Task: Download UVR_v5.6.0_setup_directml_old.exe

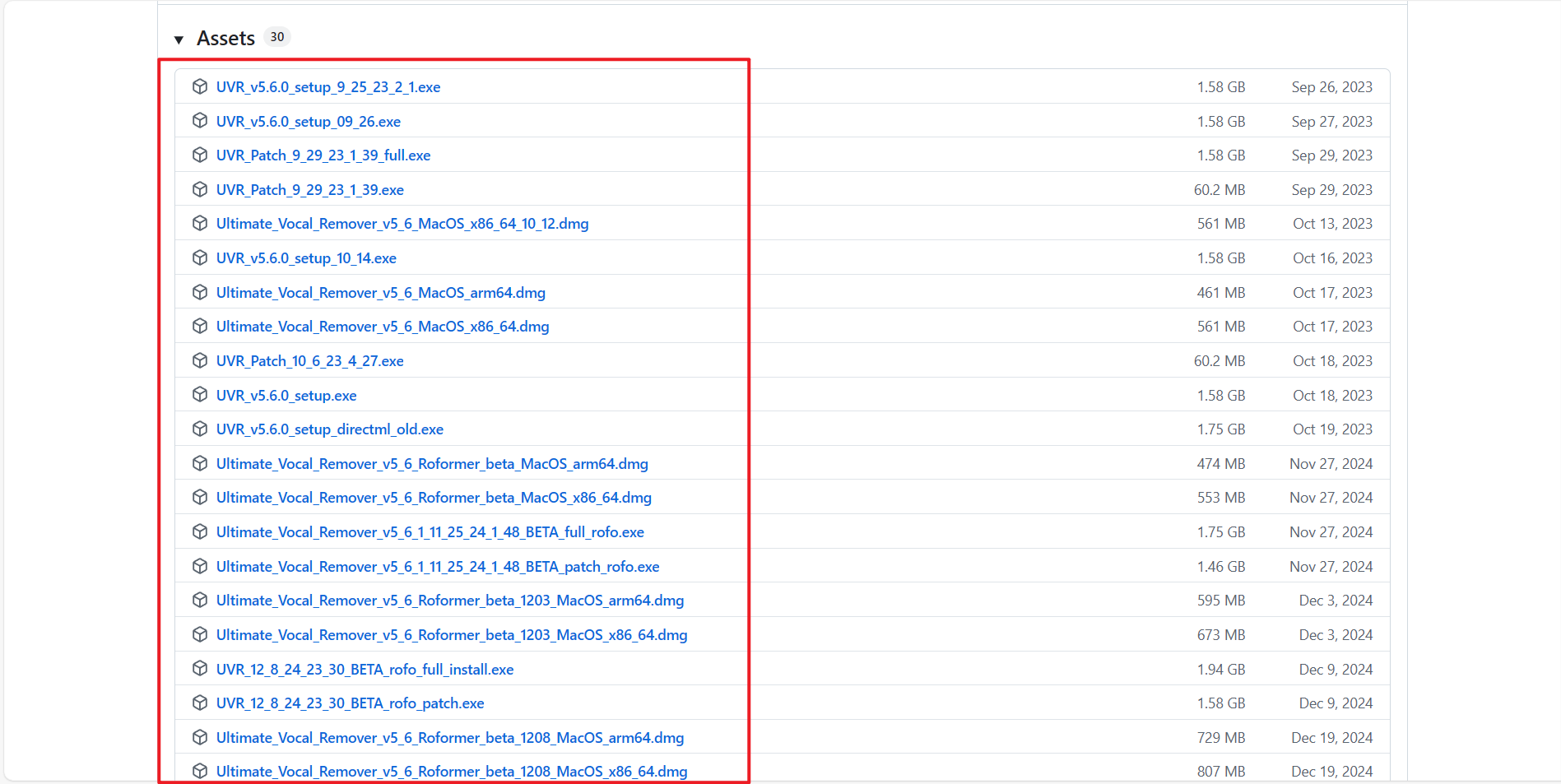Action: (x=330, y=429)
